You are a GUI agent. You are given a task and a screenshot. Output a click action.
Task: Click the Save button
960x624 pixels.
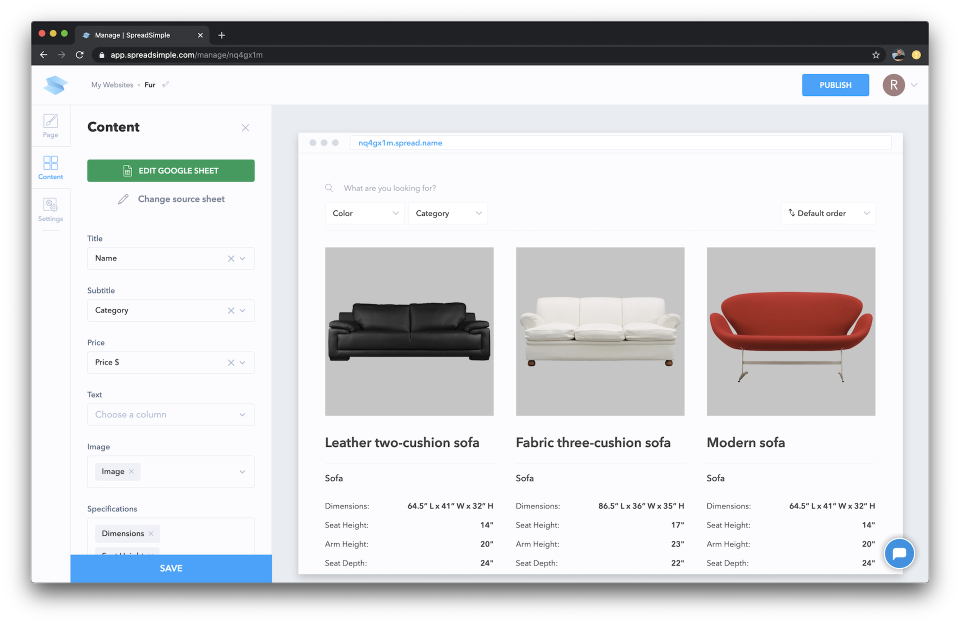[170, 568]
